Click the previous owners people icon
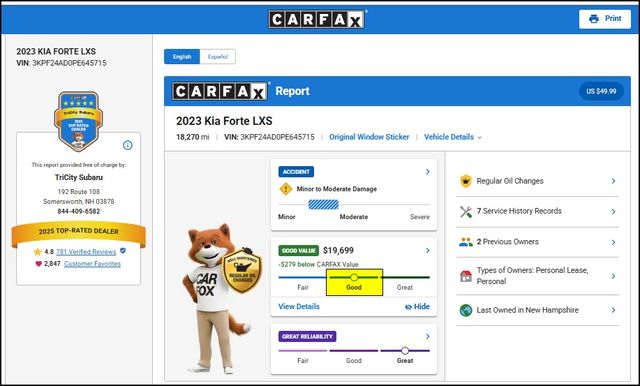The height and width of the screenshot is (386, 640). (x=466, y=242)
